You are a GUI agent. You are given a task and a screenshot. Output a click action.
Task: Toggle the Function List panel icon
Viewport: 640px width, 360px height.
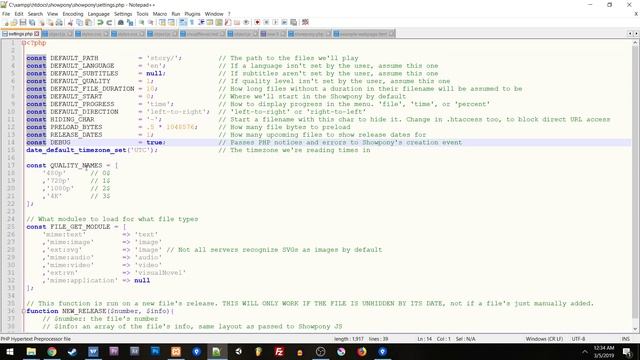[x=228, y=22]
